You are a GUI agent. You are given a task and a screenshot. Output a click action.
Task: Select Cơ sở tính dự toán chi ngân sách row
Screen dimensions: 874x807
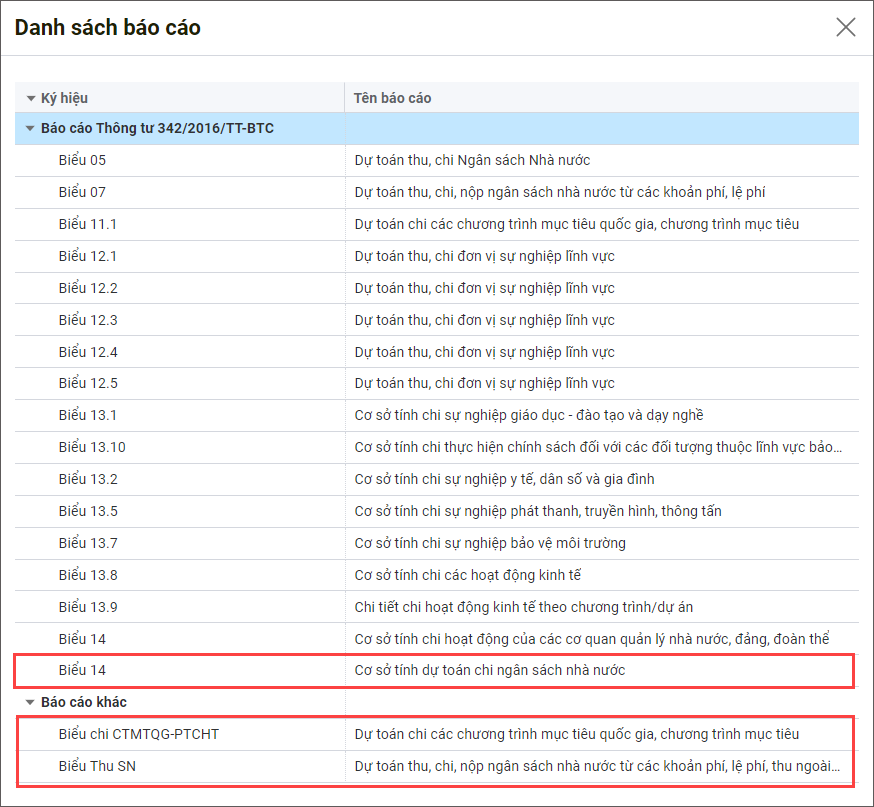(x=490, y=670)
